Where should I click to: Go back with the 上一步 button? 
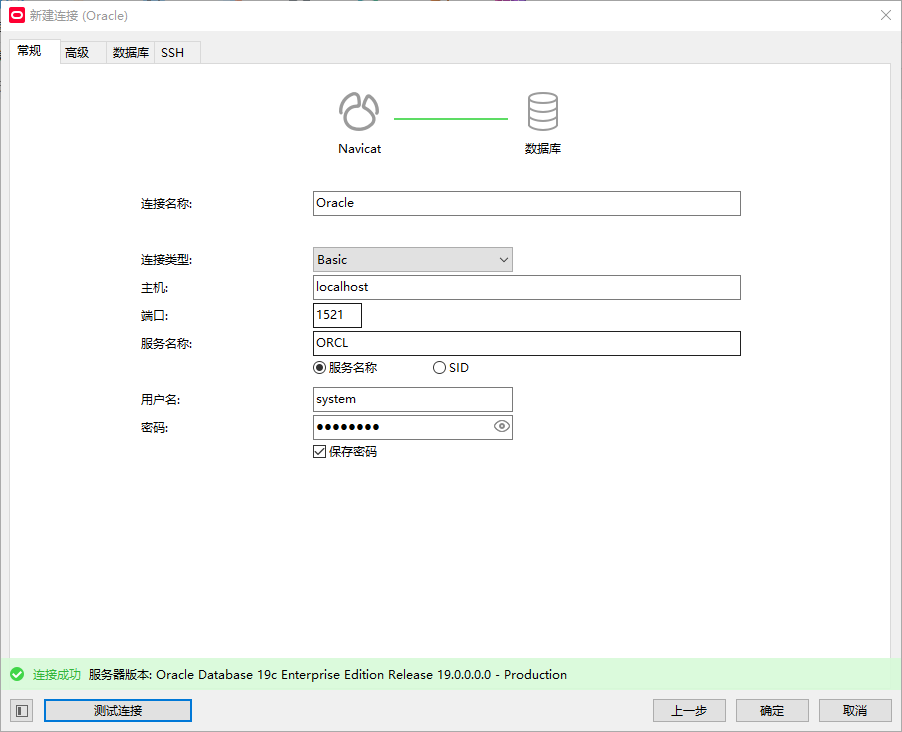[689, 711]
